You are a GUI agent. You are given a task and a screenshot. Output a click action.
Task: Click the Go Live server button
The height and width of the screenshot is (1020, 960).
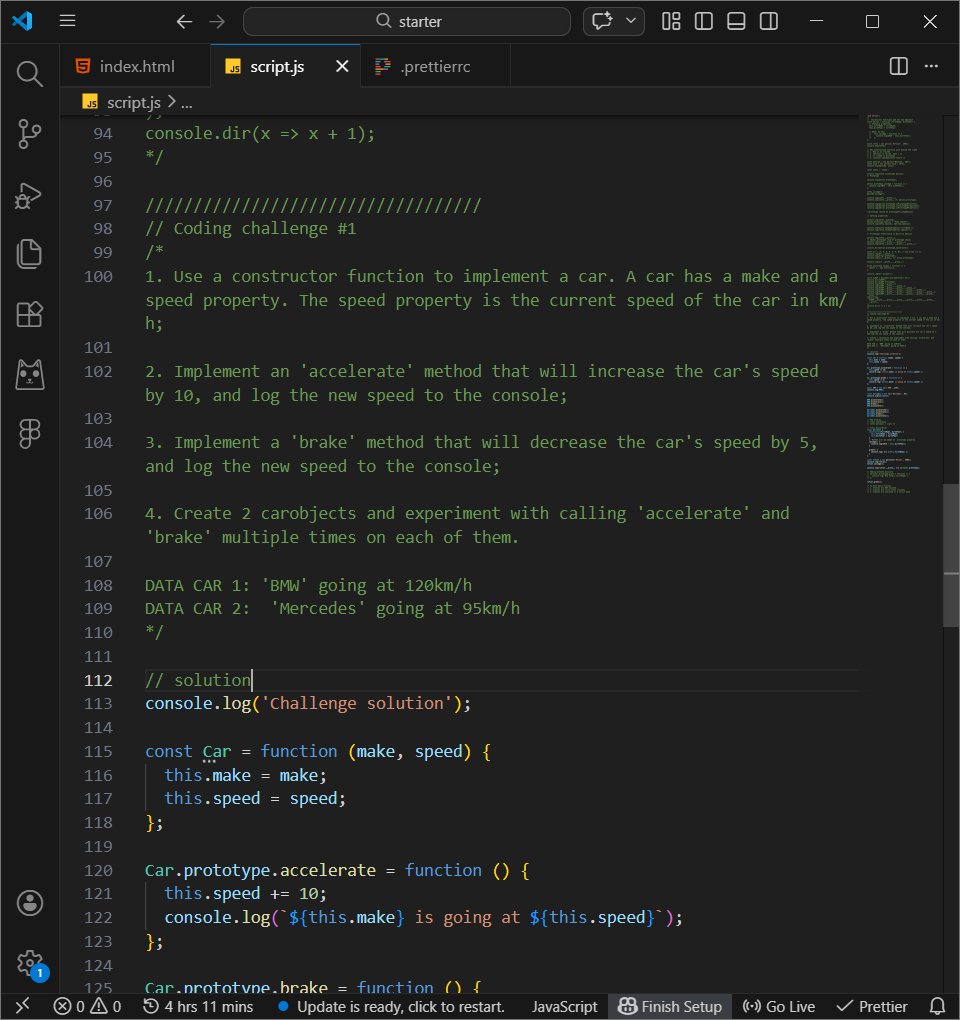(x=779, y=1006)
